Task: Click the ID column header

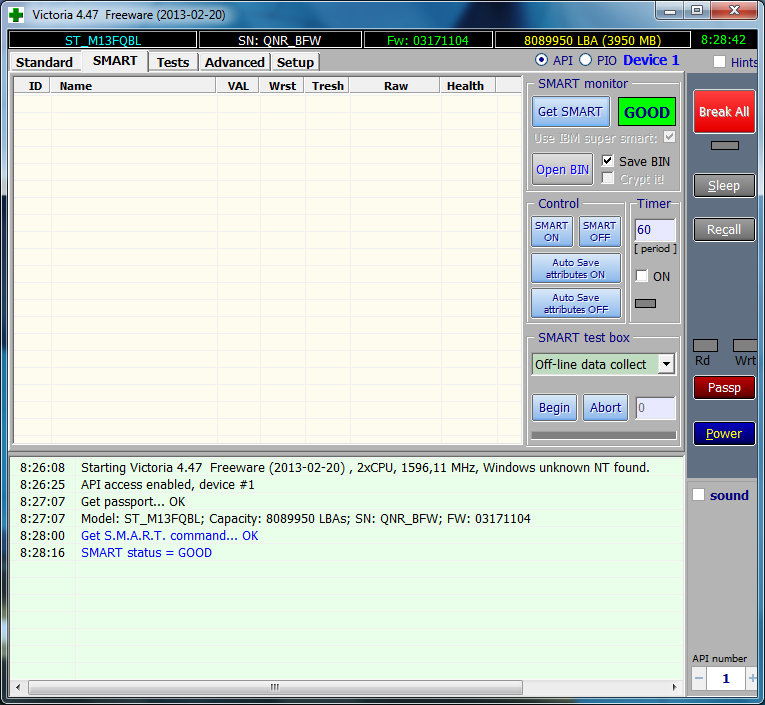Action: point(32,85)
